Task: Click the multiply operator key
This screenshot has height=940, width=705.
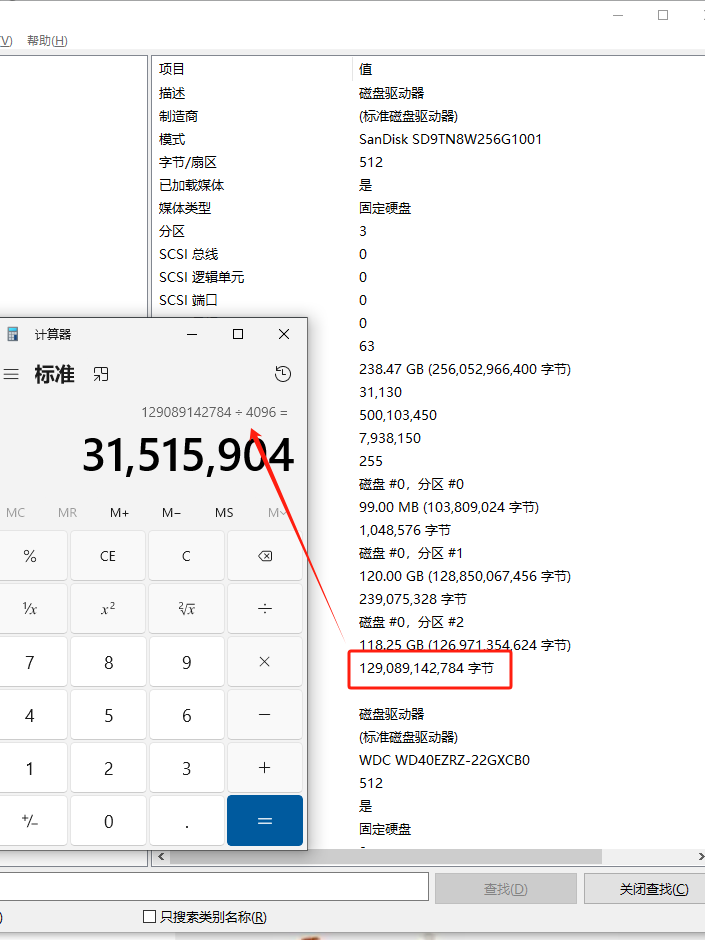Action: click(x=265, y=662)
